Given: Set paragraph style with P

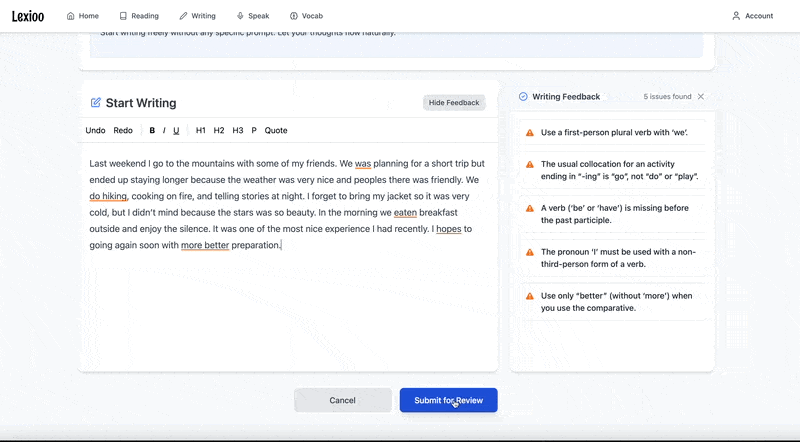Looking at the screenshot, I should click(x=254, y=130).
